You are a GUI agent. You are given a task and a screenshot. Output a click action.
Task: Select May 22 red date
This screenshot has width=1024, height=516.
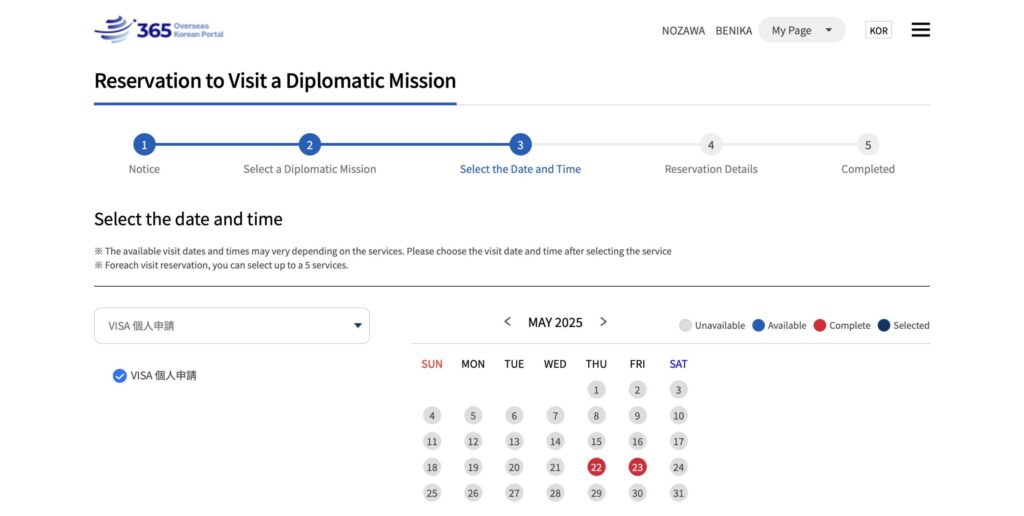point(596,467)
